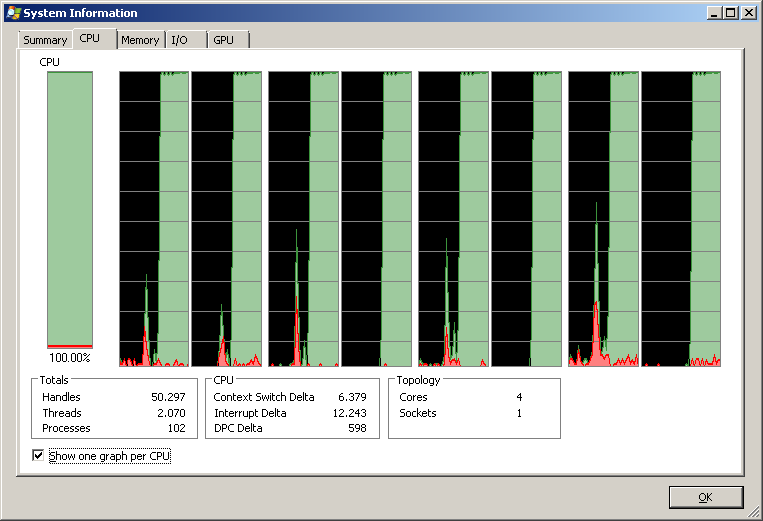
Task: Click the Handles value 50.297
Action: point(168,397)
